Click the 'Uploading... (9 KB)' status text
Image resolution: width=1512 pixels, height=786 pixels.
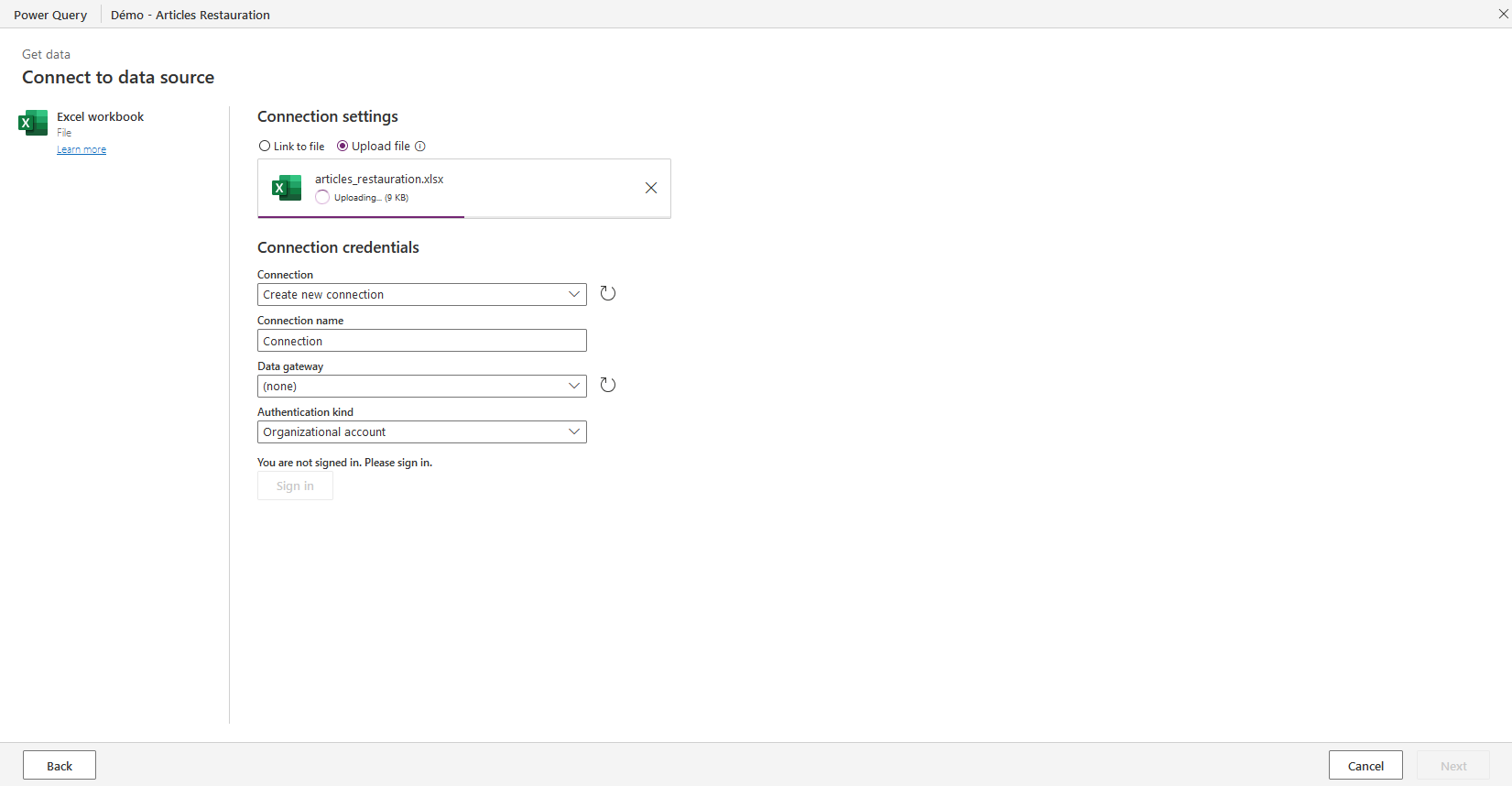[x=371, y=198]
